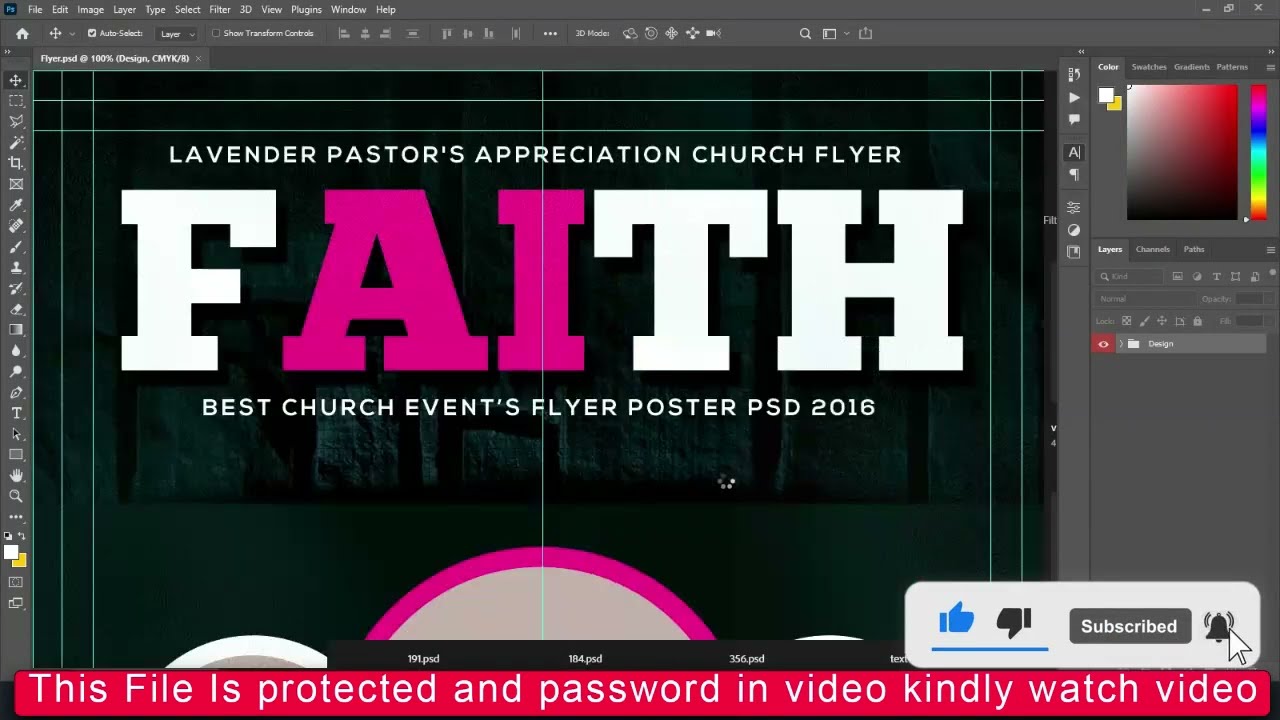Select the Pen tool
1280x720 pixels.
click(x=16, y=393)
